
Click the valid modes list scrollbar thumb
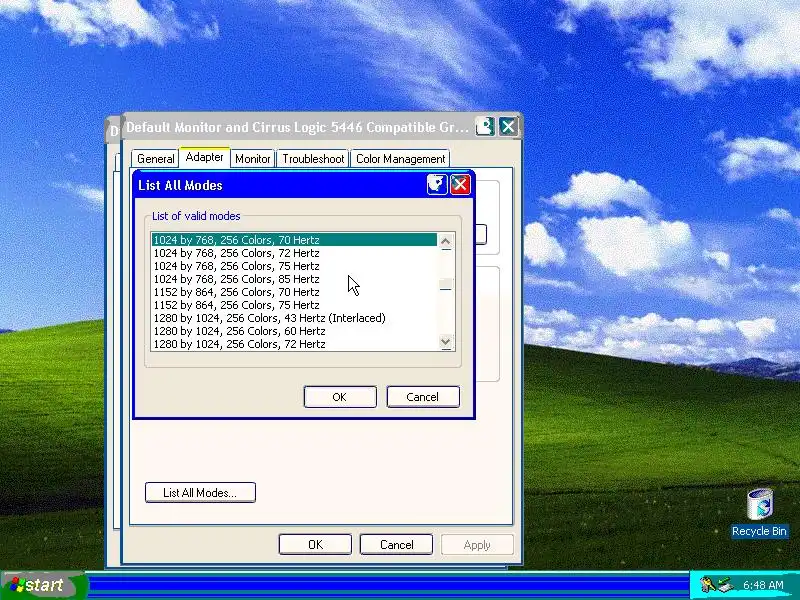[x=446, y=284]
